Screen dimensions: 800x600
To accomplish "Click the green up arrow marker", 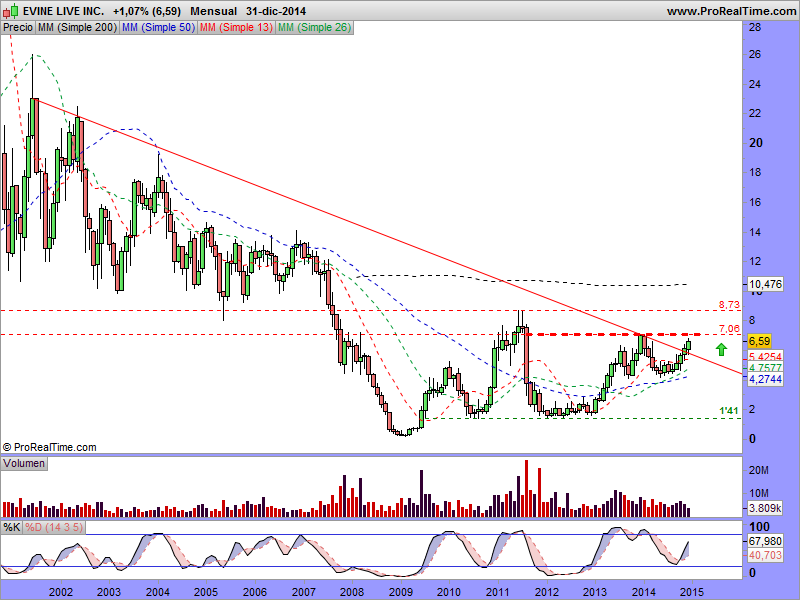I will tap(721, 349).
